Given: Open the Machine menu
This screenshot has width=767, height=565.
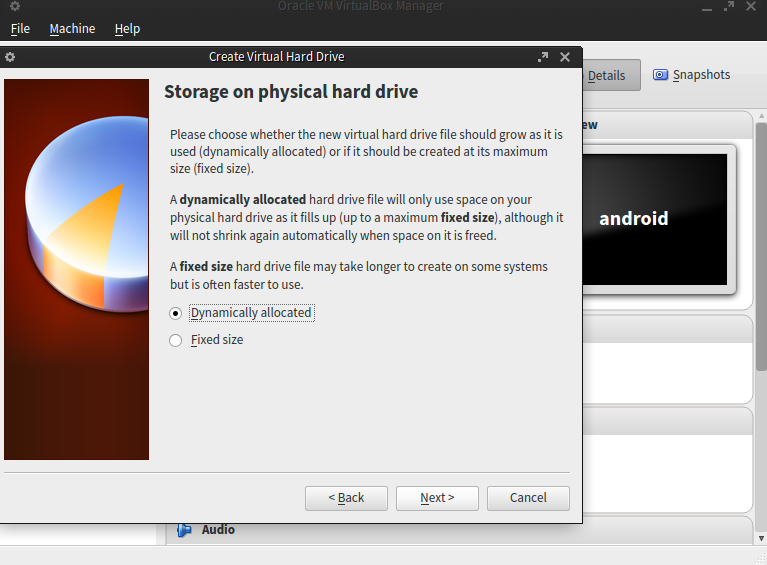Looking at the screenshot, I should [x=72, y=29].
